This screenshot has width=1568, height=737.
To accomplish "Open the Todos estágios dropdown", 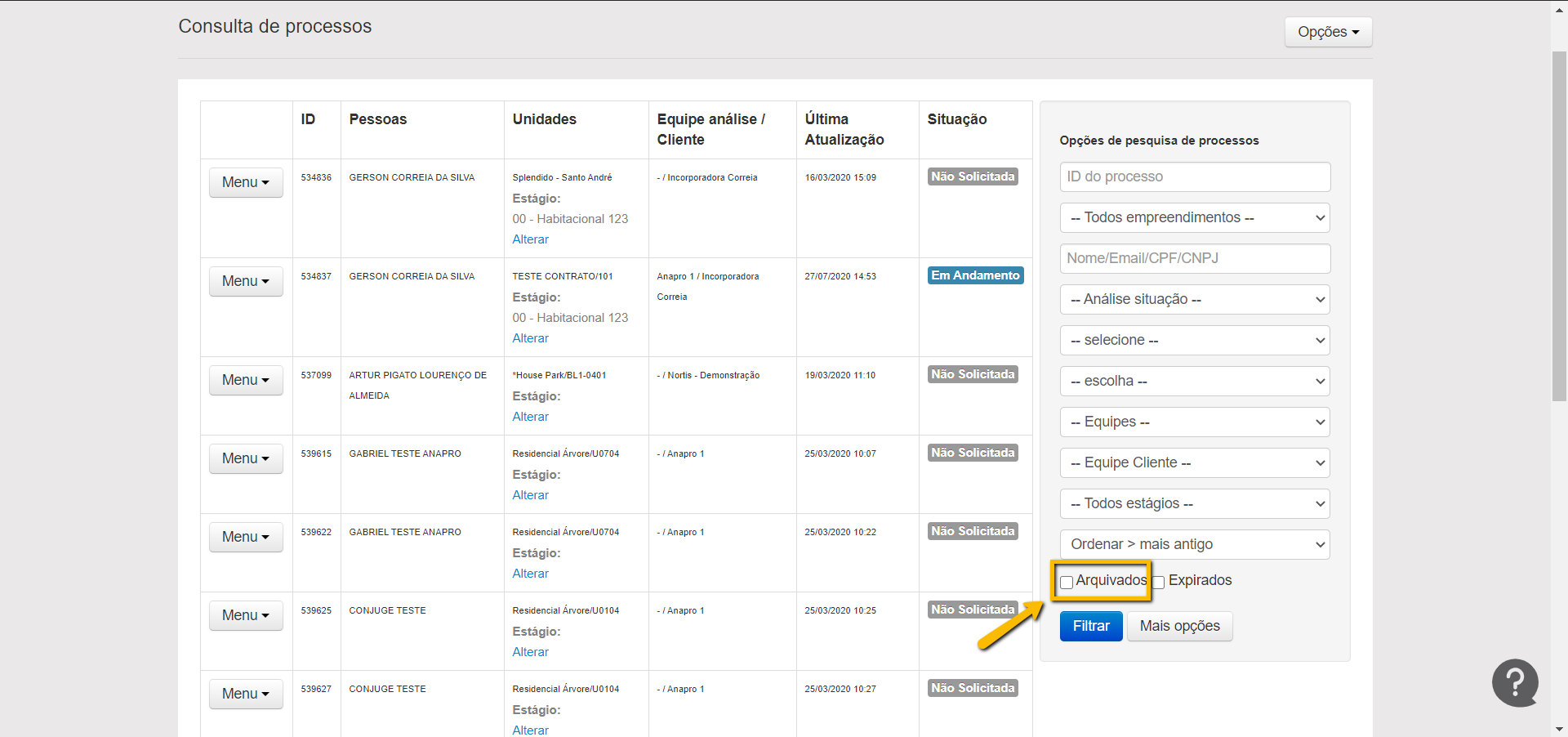I will (1195, 504).
